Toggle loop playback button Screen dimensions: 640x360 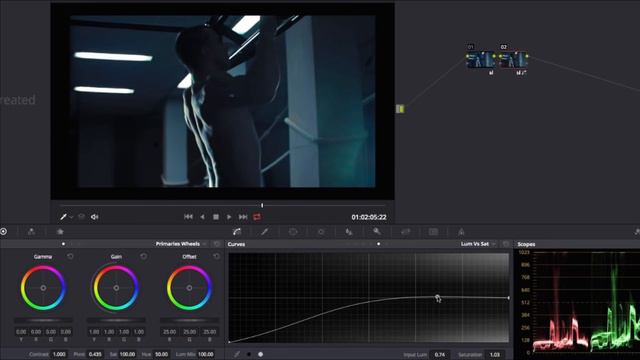point(257,217)
